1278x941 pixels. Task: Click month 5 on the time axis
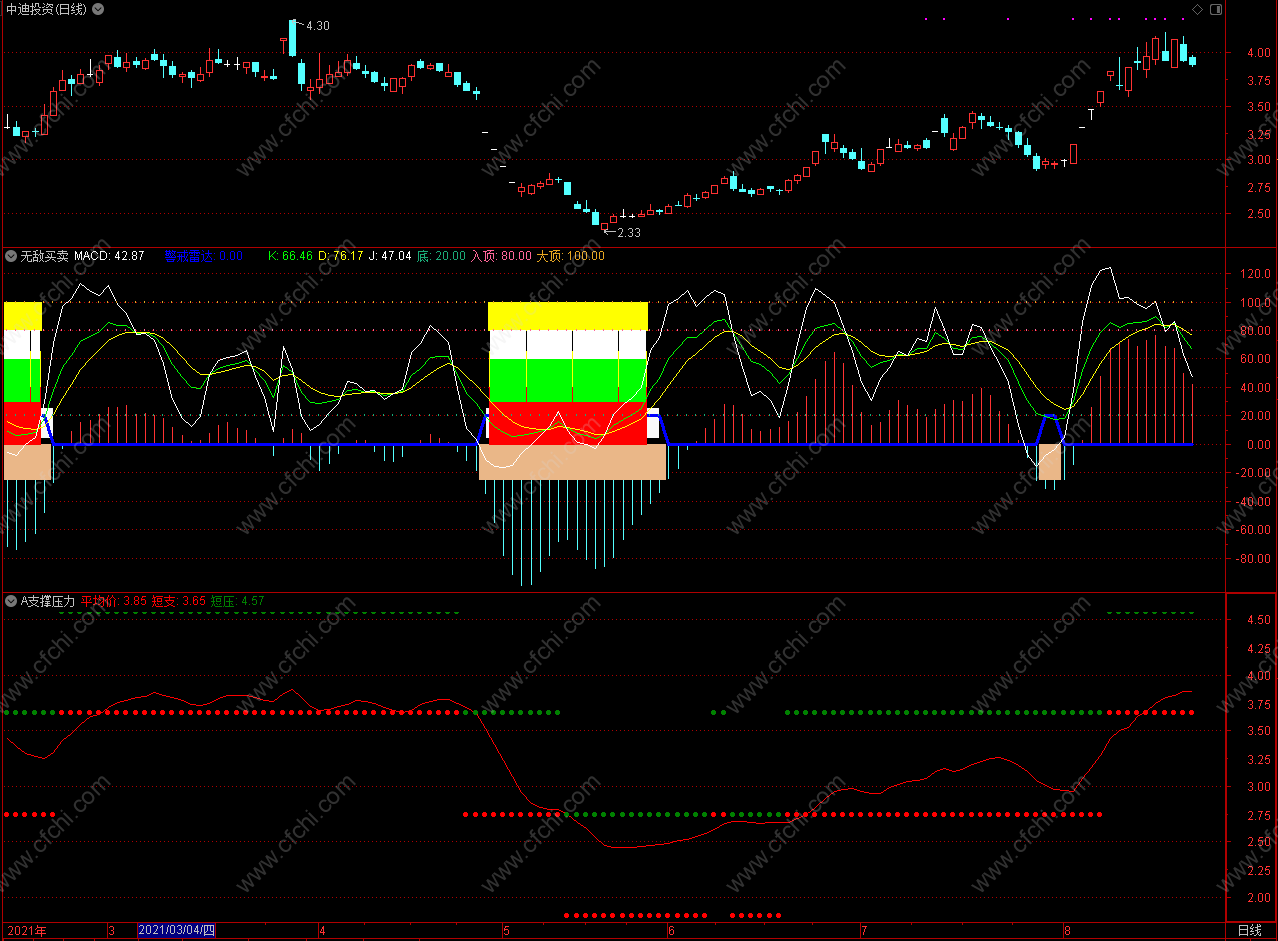506,931
